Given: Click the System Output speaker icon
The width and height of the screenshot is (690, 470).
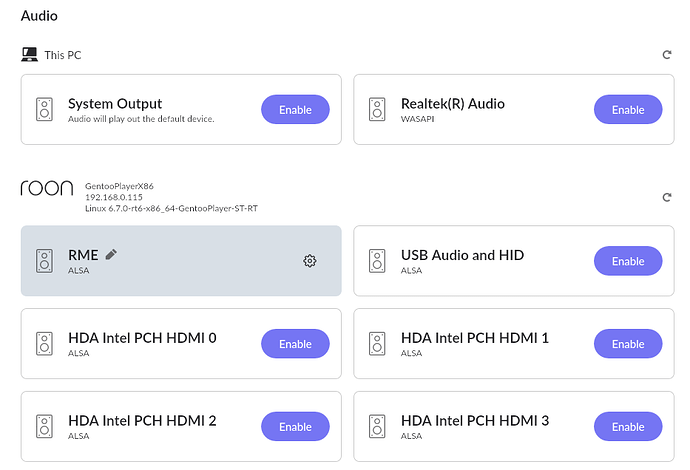Looking at the screenshot, I should 44,109.
